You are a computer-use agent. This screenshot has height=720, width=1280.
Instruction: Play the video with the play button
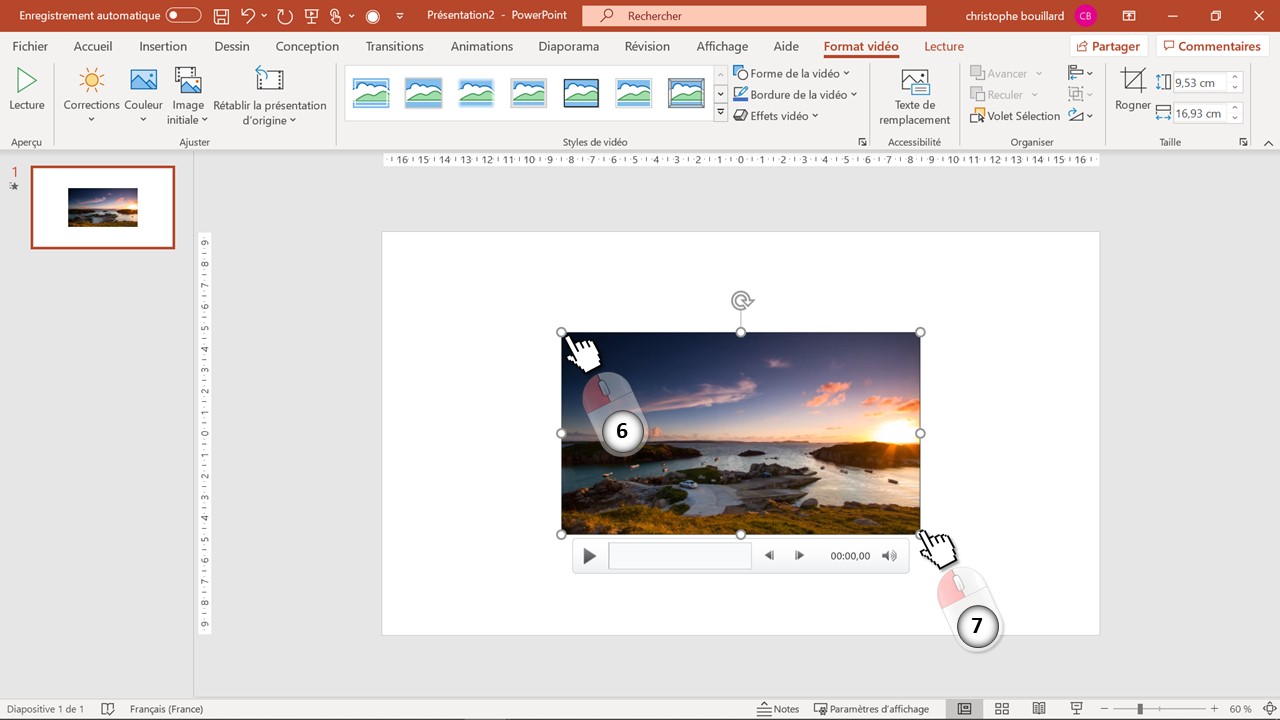[589, 556]
